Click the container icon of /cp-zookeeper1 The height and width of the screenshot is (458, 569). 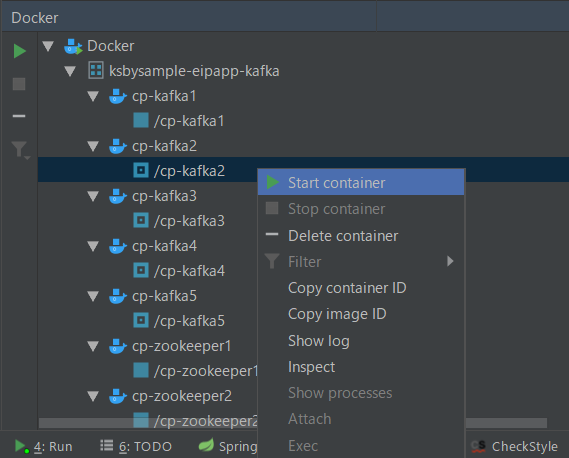point(141,371)
